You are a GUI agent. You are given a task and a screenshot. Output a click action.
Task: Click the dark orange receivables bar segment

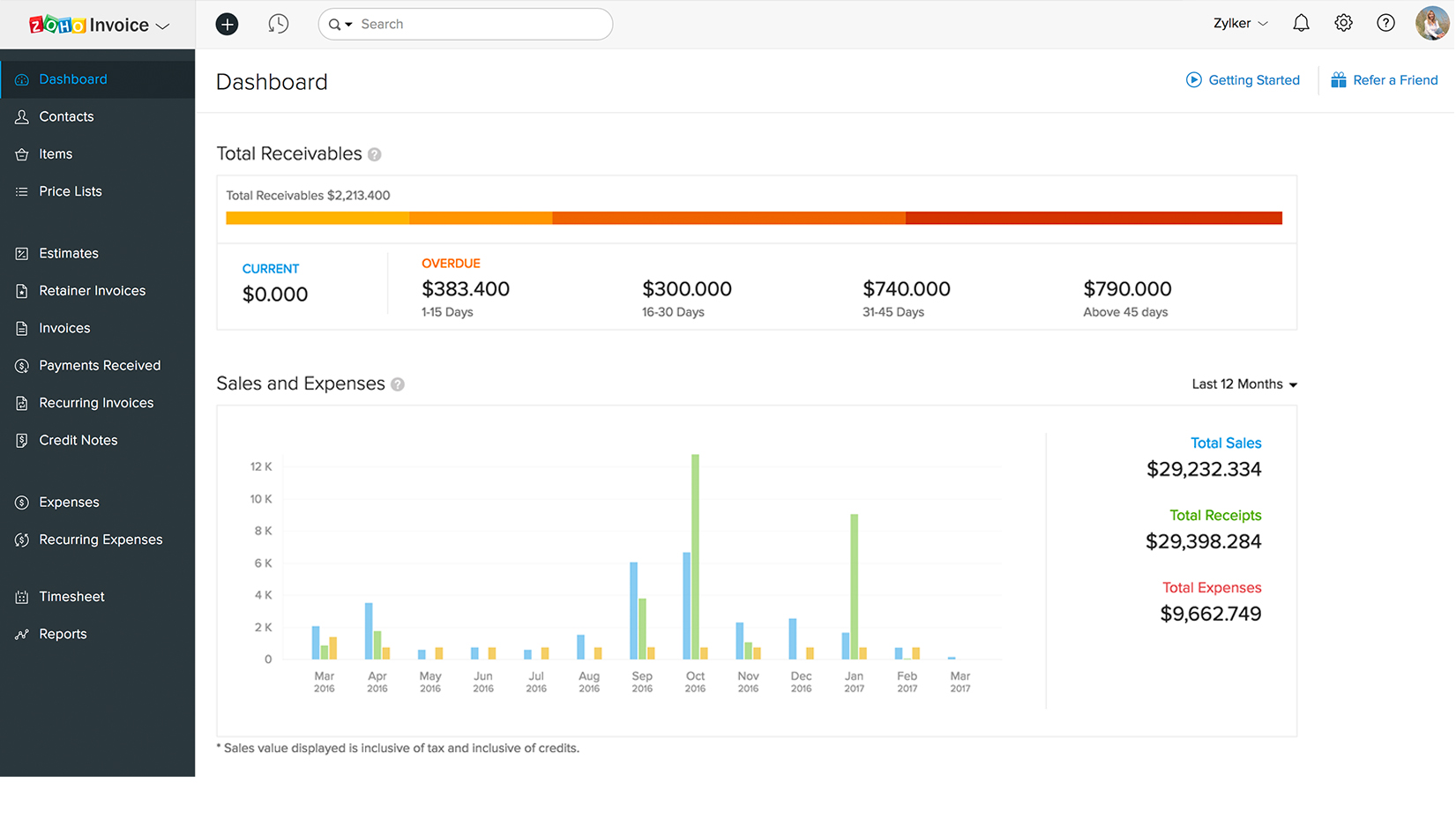coord(728,218)
